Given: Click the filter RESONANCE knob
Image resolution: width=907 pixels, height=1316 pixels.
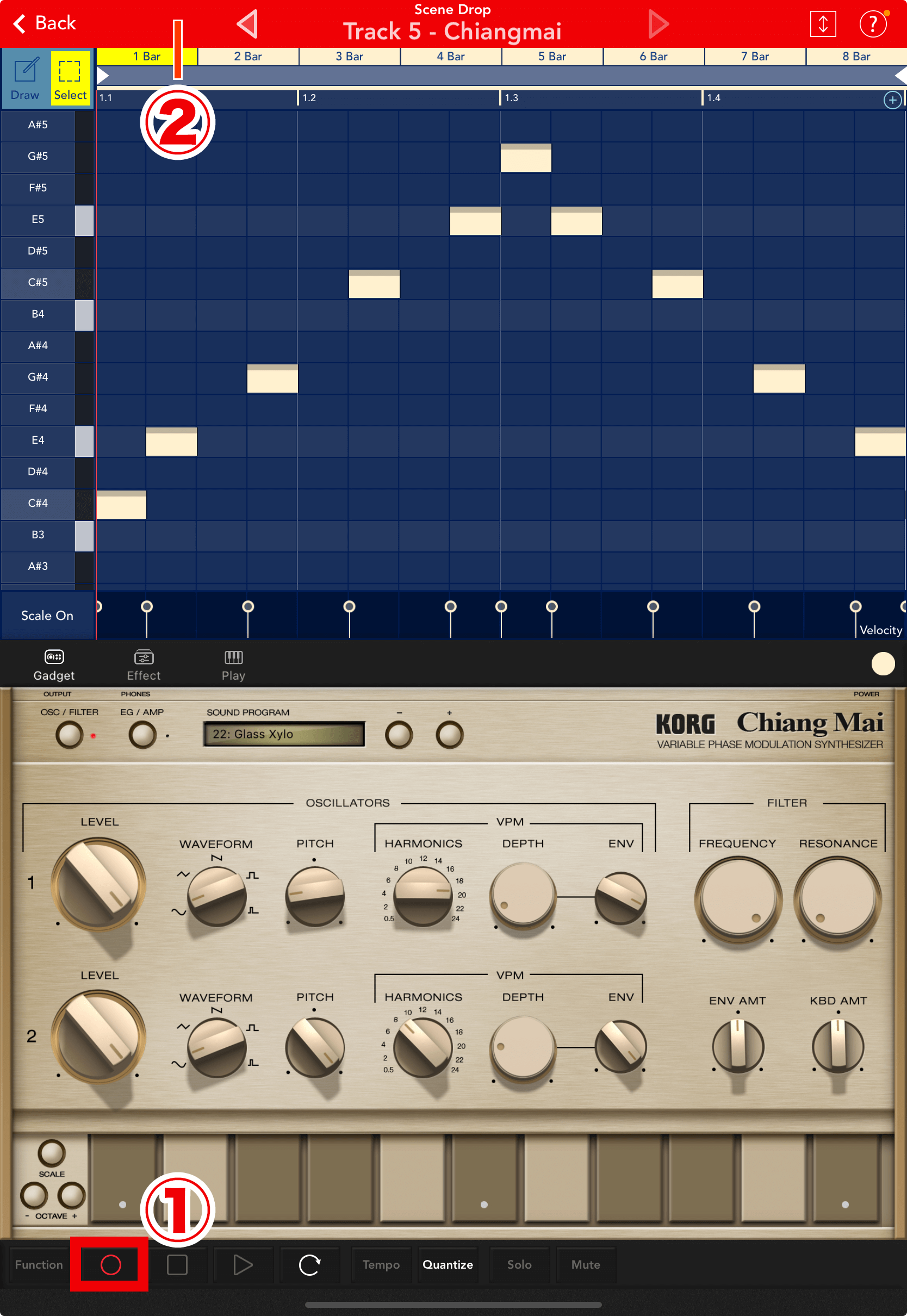Looking at the screenshot, I should tap(837, 899).
